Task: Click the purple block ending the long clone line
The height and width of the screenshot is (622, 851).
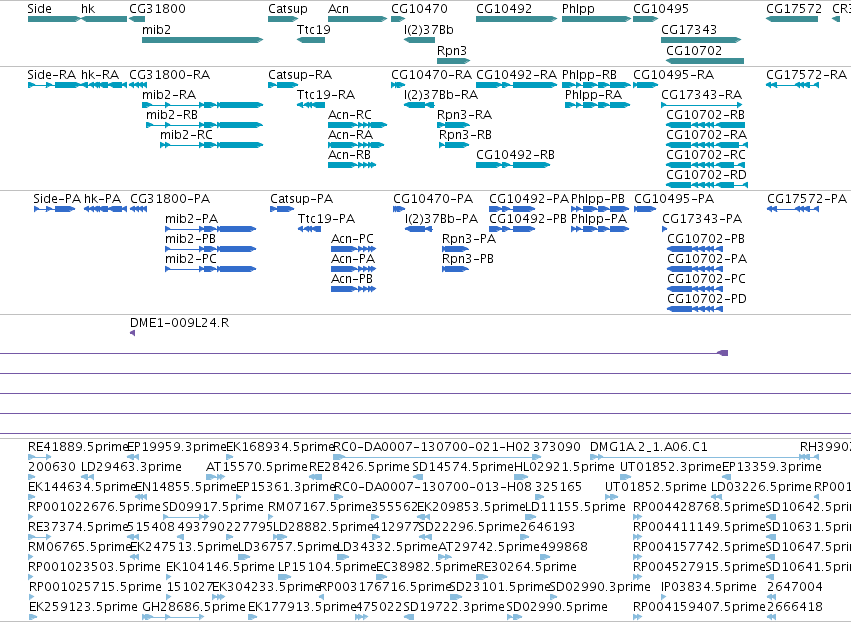Action: pyautogui.click(x=722, y=353)
